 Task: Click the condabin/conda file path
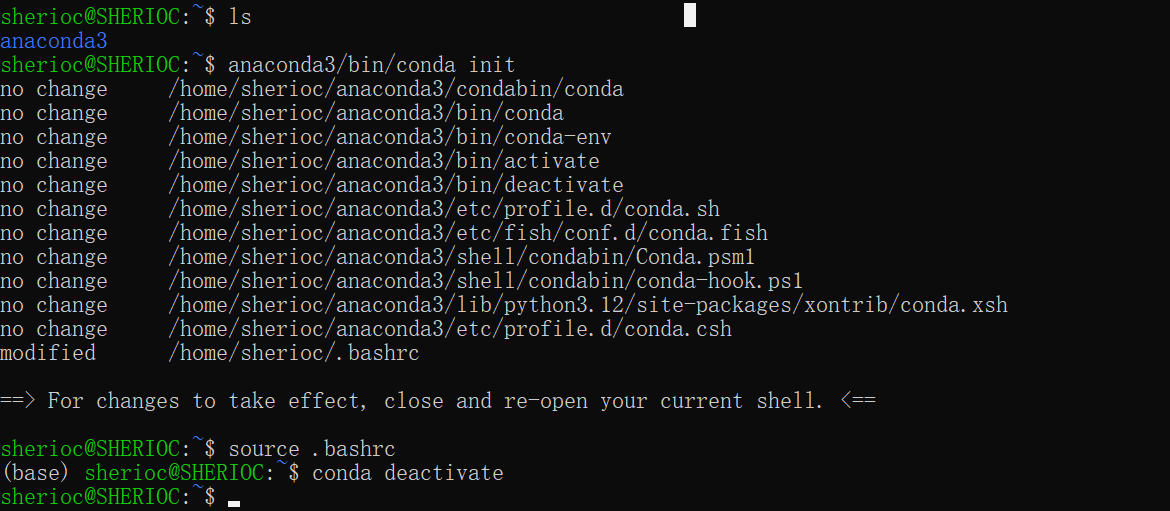pos(395,89)
